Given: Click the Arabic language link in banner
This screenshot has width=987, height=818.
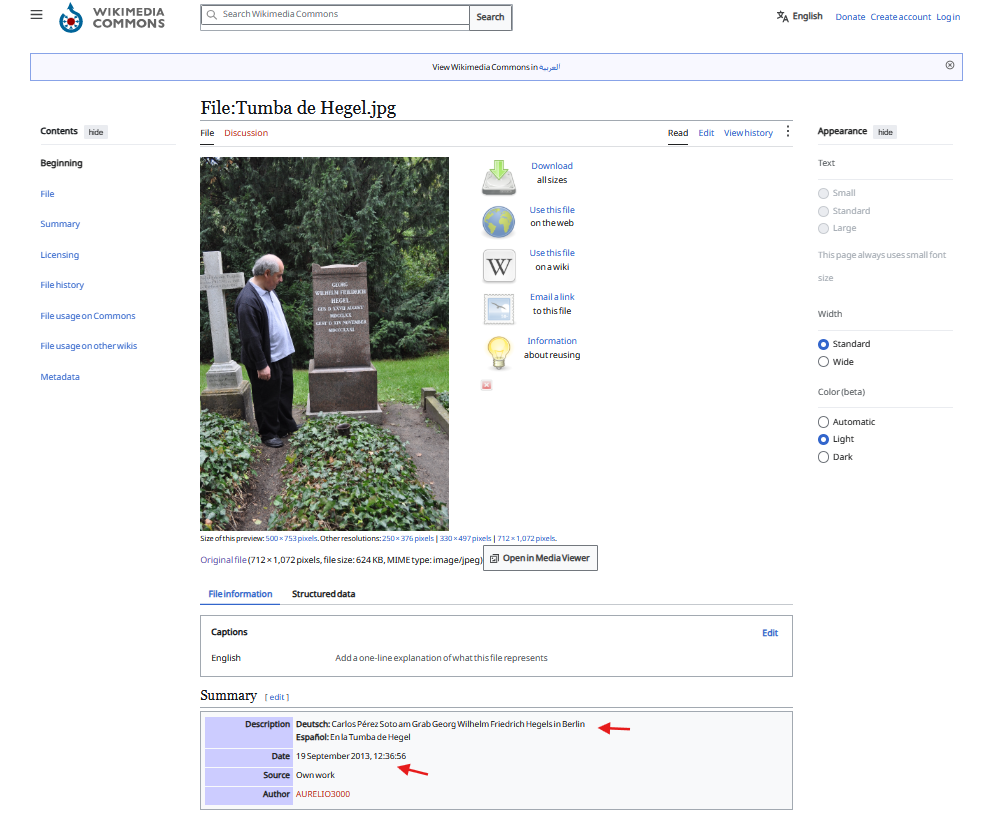Looking at the screenshot, I should click(550, 67).
